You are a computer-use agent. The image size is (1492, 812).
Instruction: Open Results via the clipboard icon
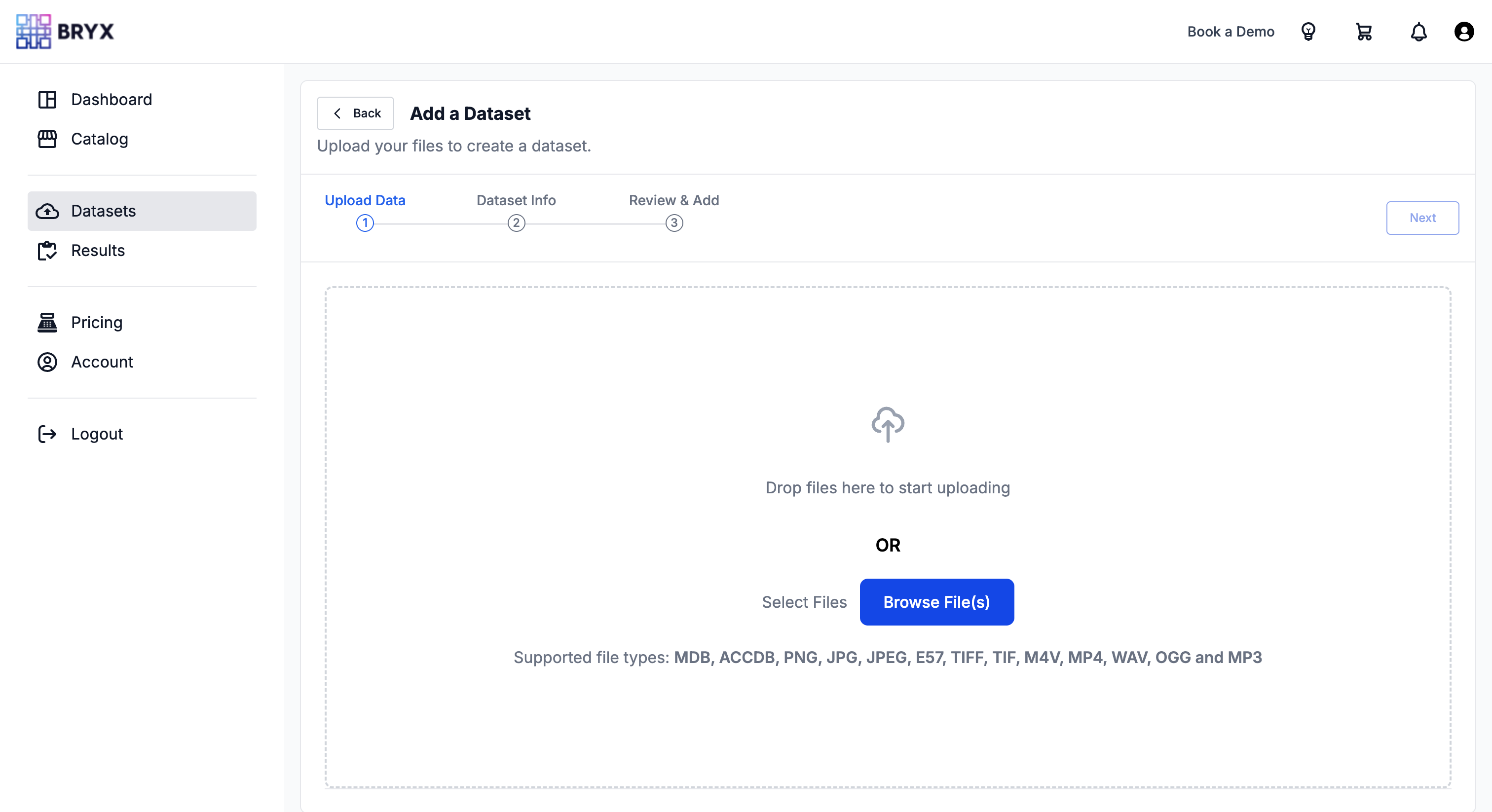[47, 250]
